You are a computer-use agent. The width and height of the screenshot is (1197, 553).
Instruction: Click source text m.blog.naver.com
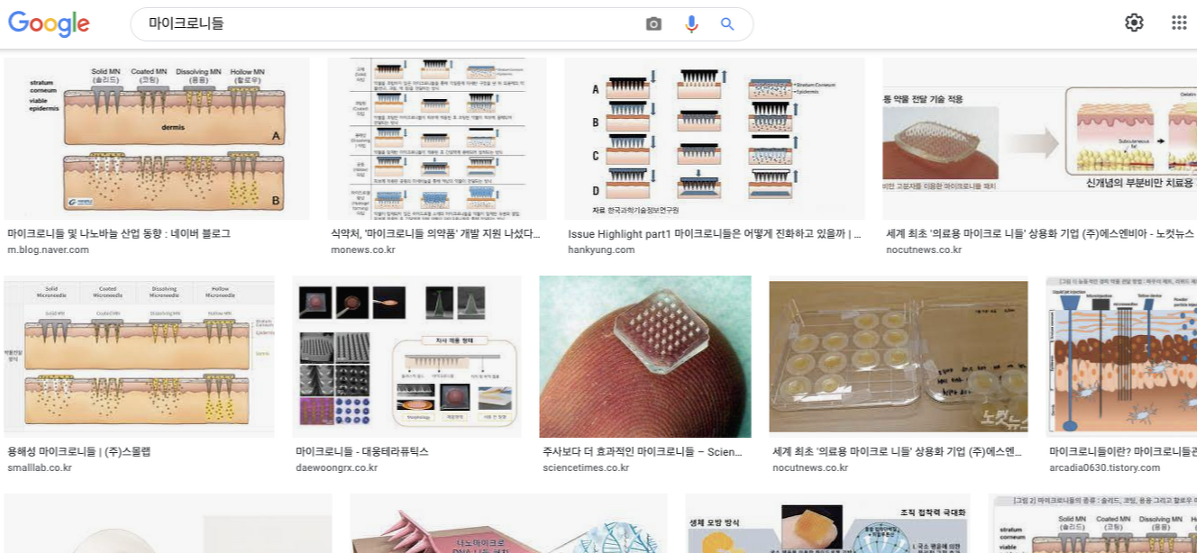tap(48, 250)
